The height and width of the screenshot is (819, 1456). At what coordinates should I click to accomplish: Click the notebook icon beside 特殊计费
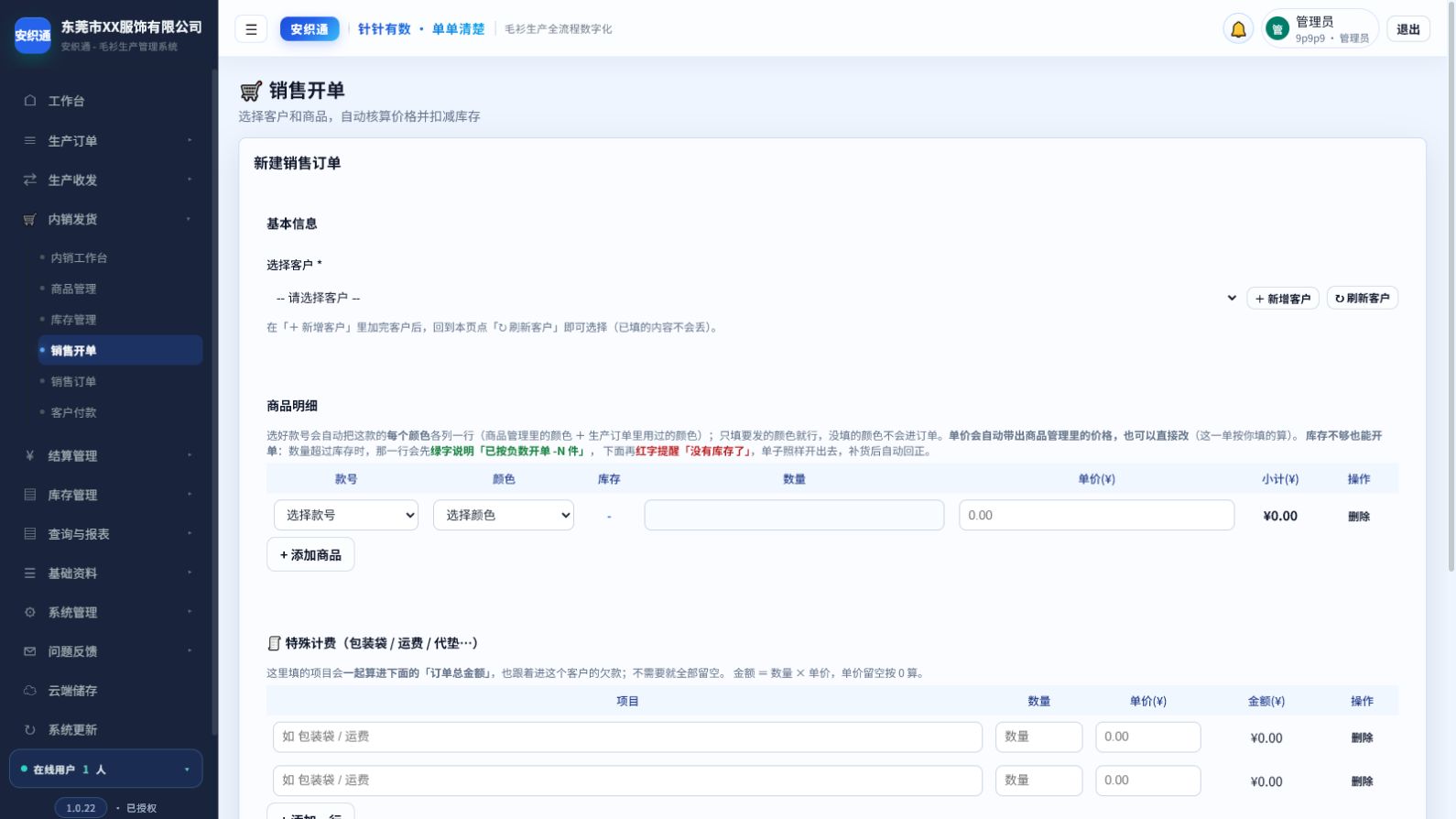[274, 643]
